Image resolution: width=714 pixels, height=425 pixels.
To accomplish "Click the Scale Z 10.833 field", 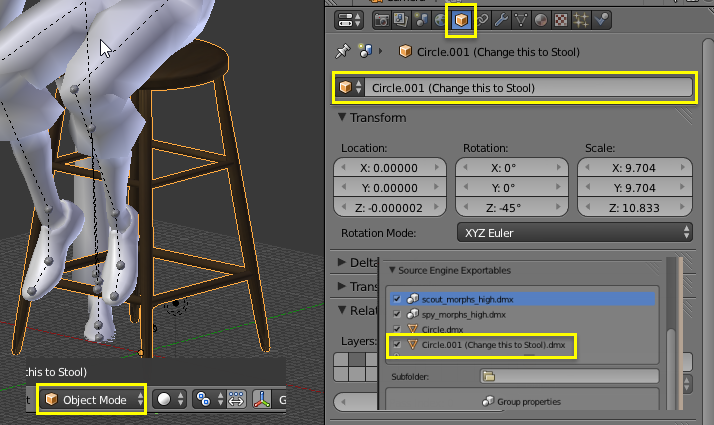I will click(x=635, y=208).
